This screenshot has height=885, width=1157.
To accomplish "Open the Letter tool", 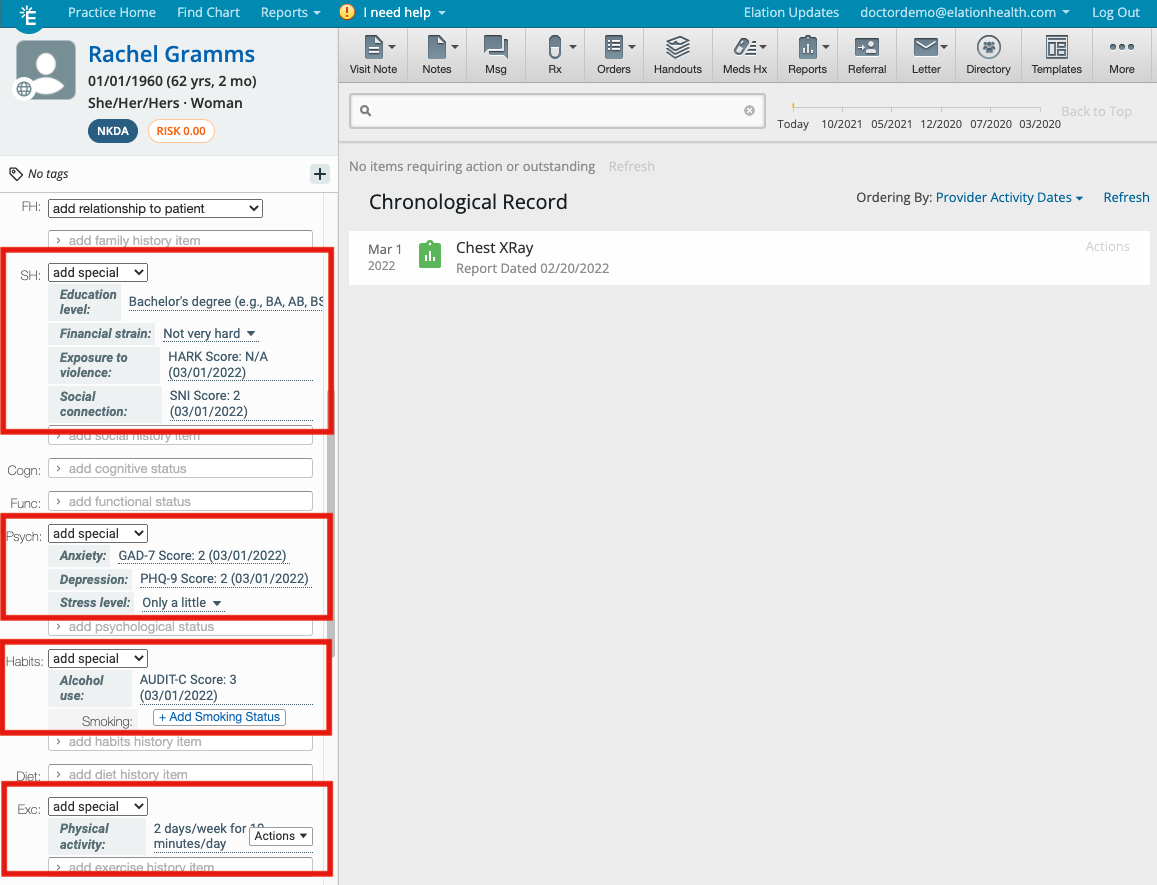I will 925,54.
